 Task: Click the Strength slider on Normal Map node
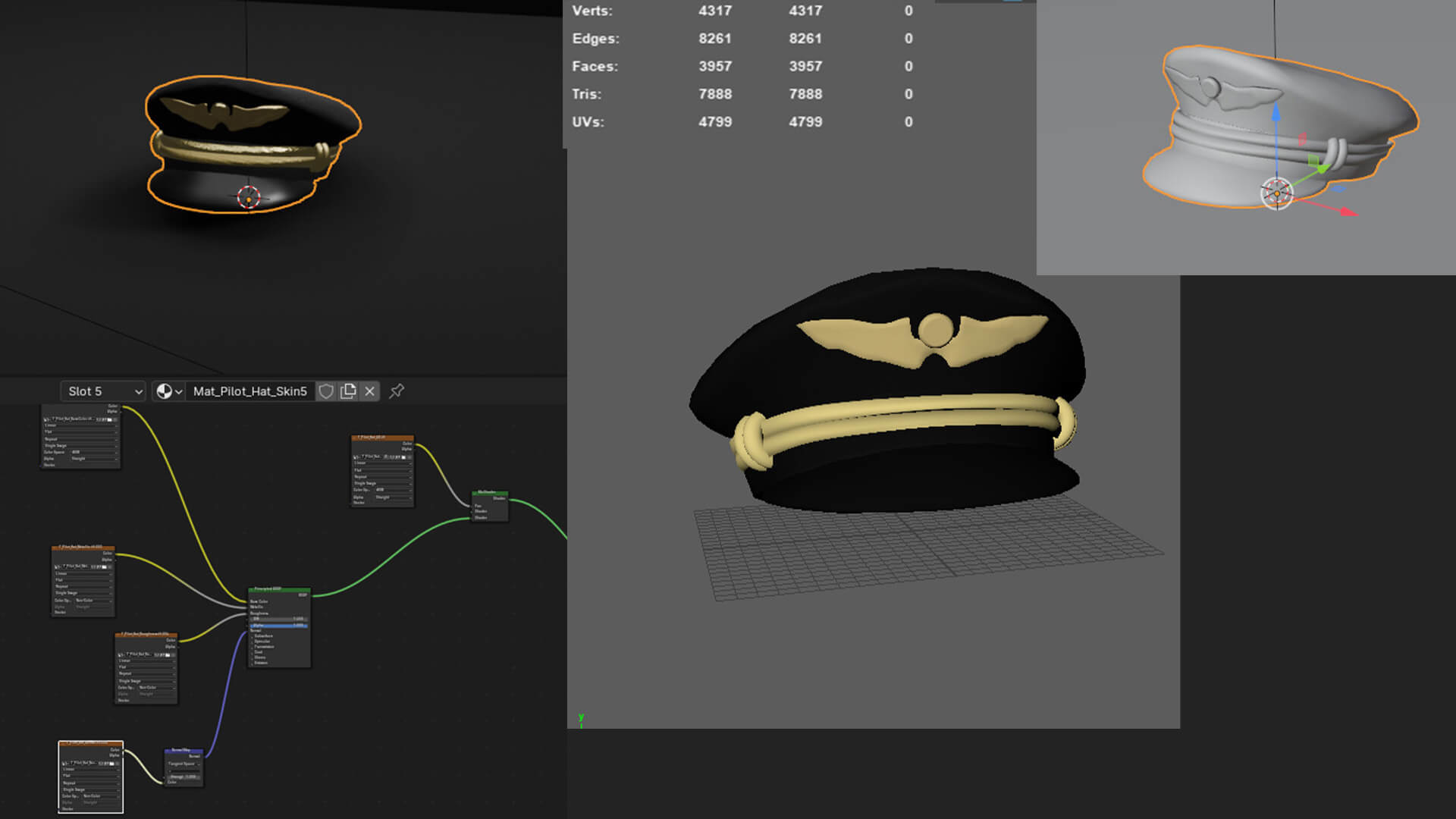coord(184,777)
